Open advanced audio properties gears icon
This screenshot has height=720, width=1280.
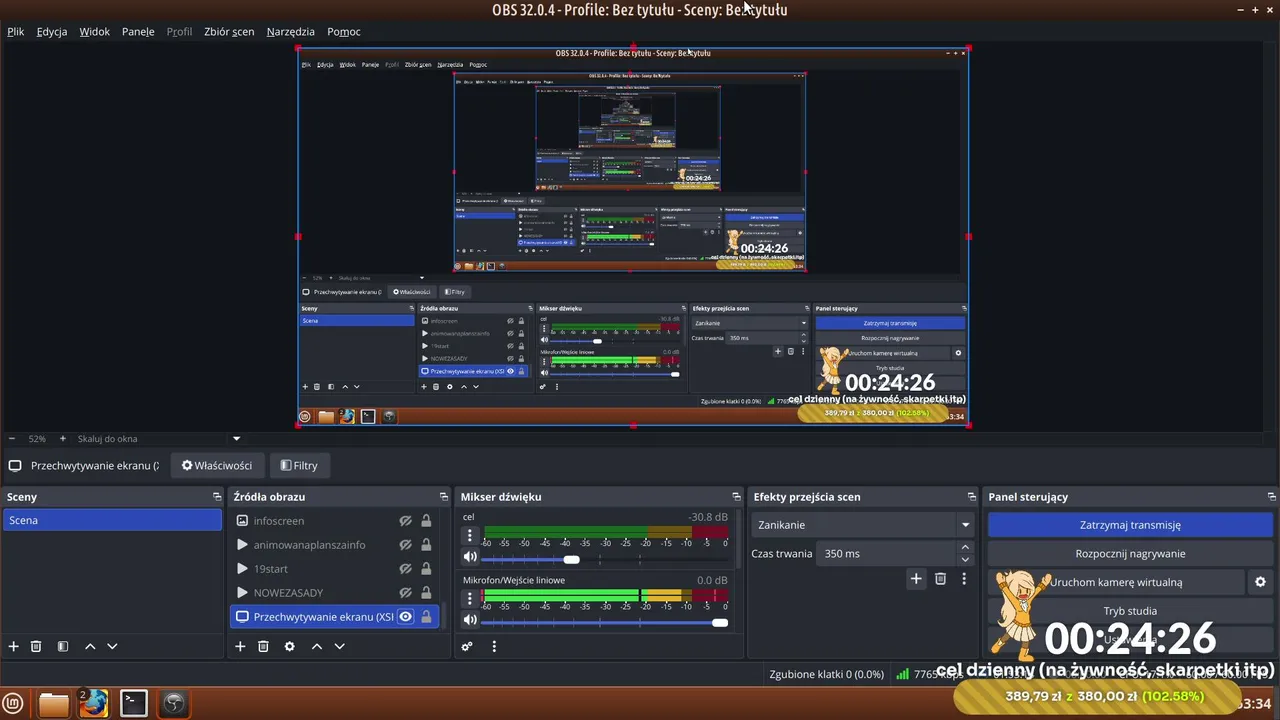tap(467, 646)
